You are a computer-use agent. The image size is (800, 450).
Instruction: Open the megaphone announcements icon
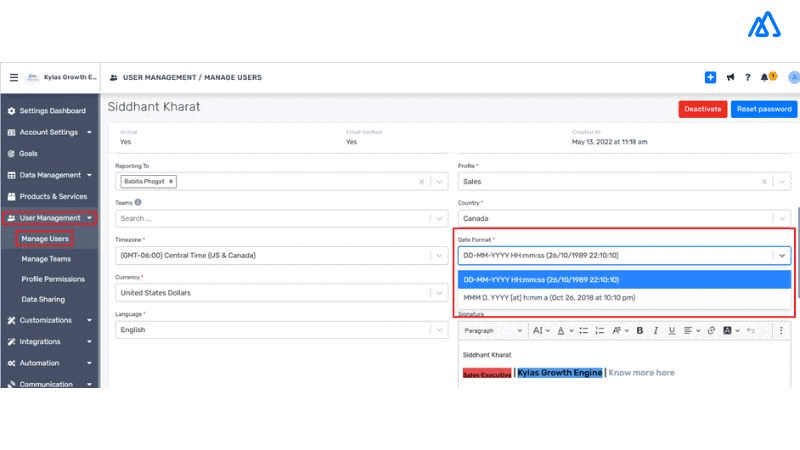[x=730, y=77]
